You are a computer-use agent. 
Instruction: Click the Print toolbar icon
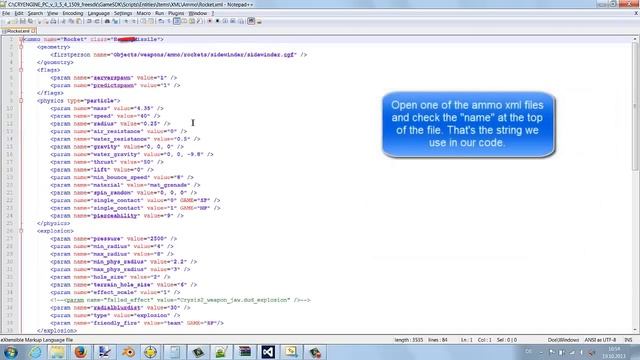pos(53,21)
